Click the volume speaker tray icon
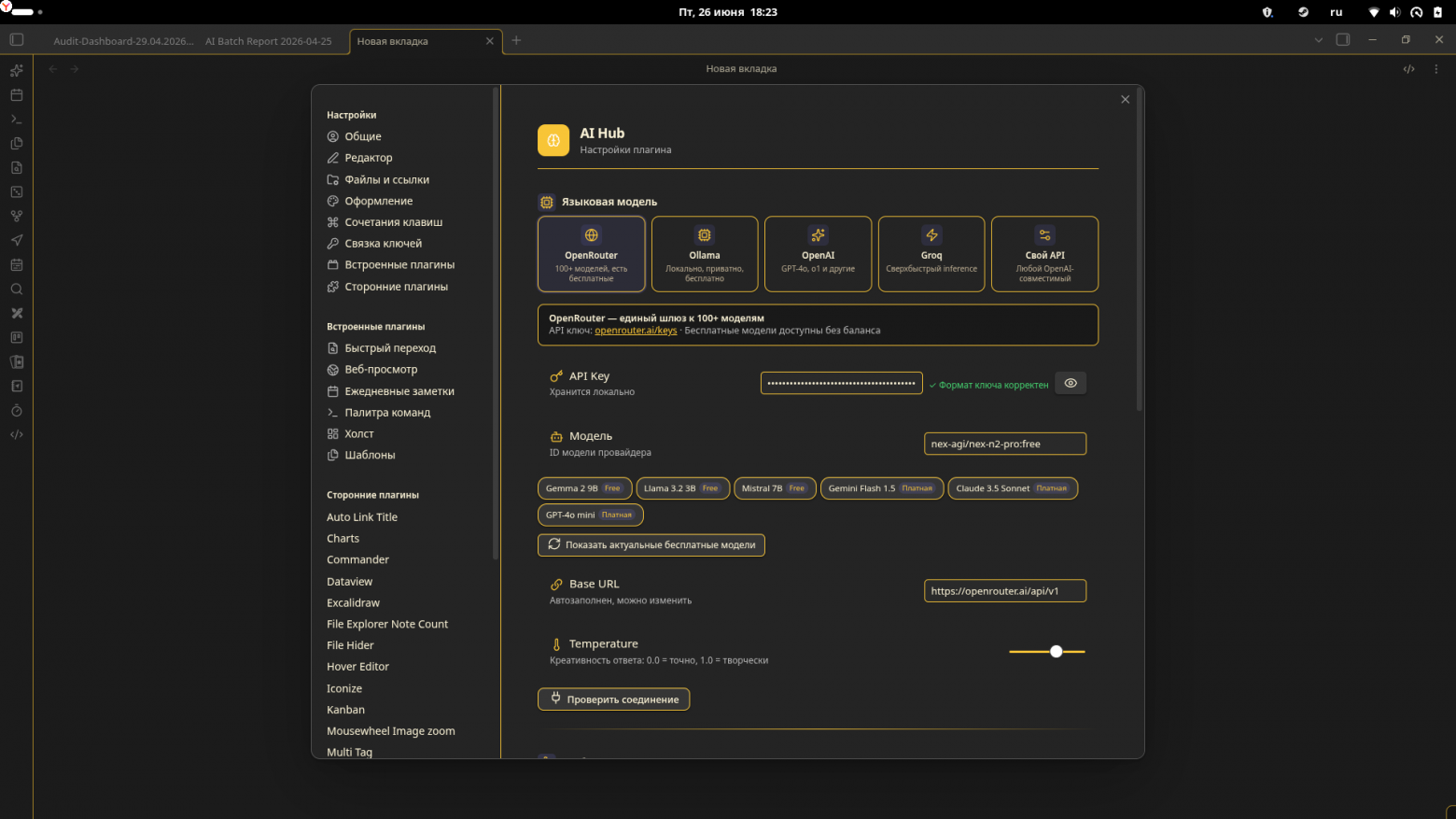This screenshot has width=1456, height=819. 1394,12
